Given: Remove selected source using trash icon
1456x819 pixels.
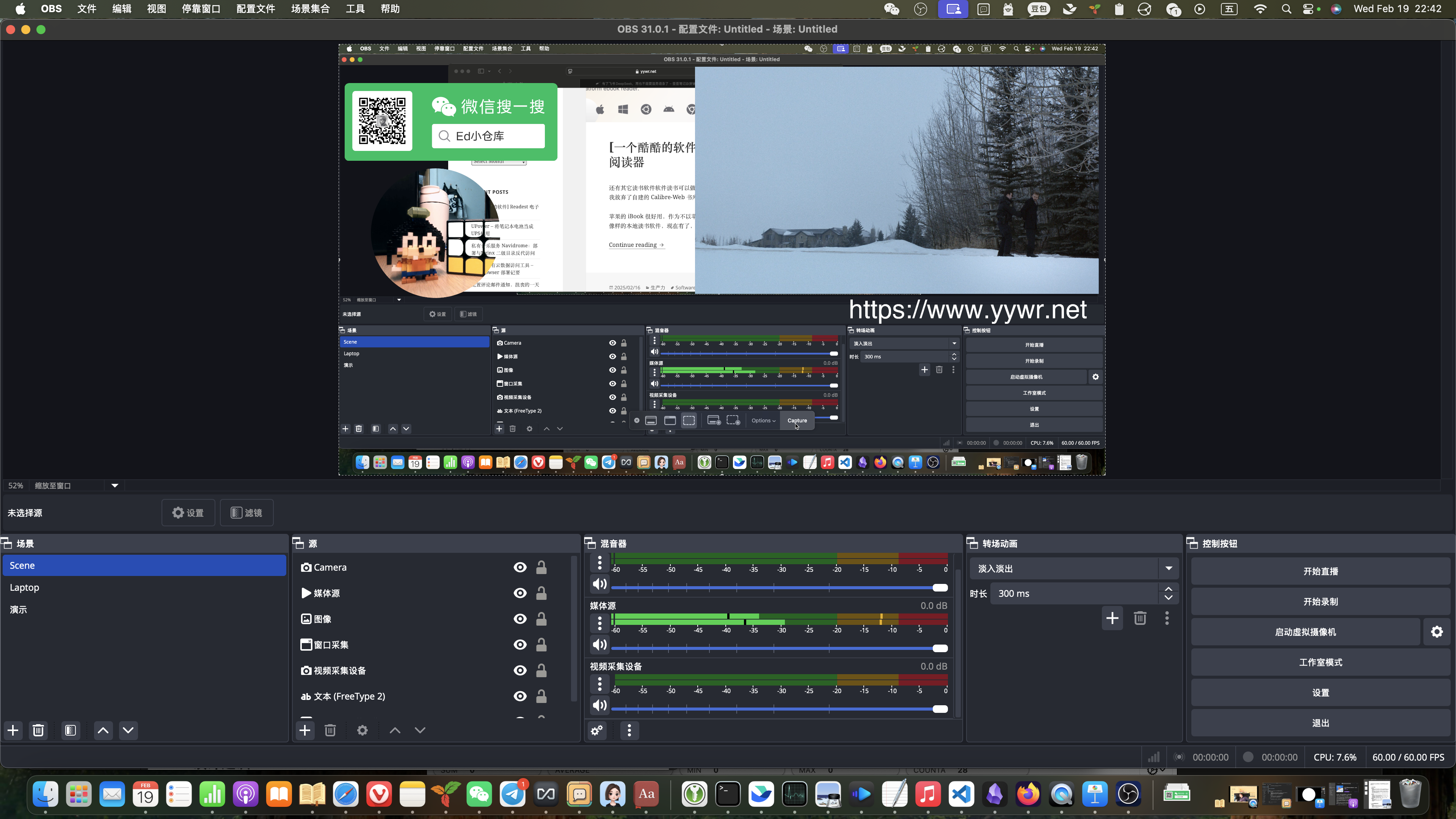Looking at the screenshot, I should 331,730.
